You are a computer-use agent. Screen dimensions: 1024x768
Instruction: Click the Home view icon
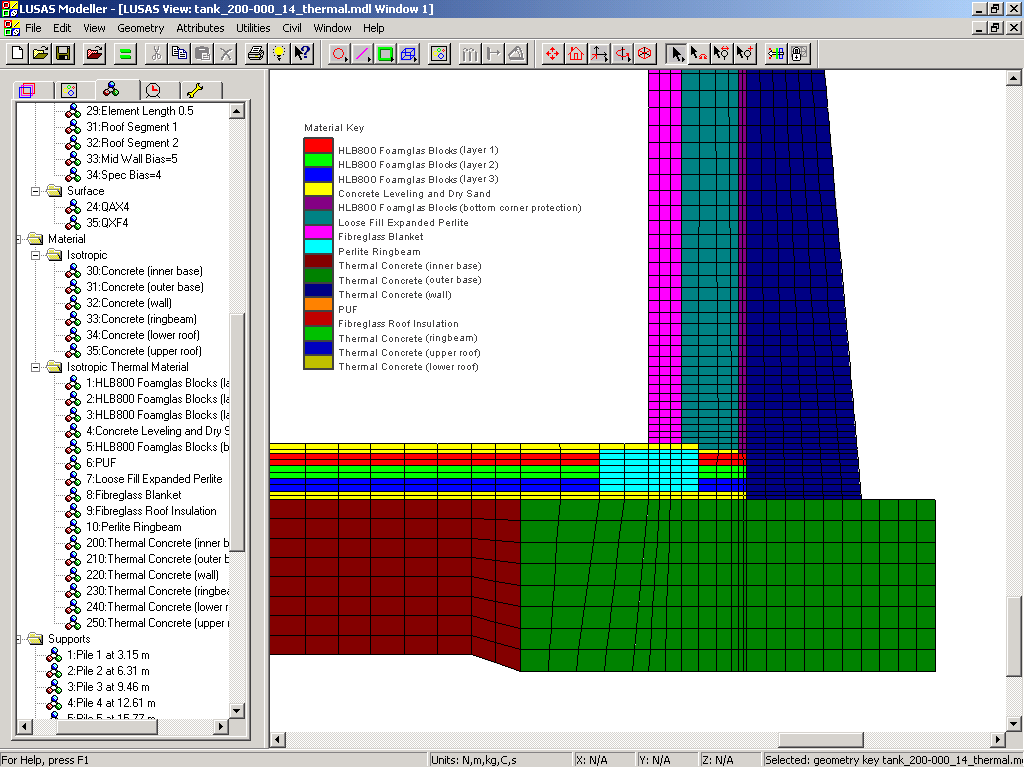click(x=576, y=53)
